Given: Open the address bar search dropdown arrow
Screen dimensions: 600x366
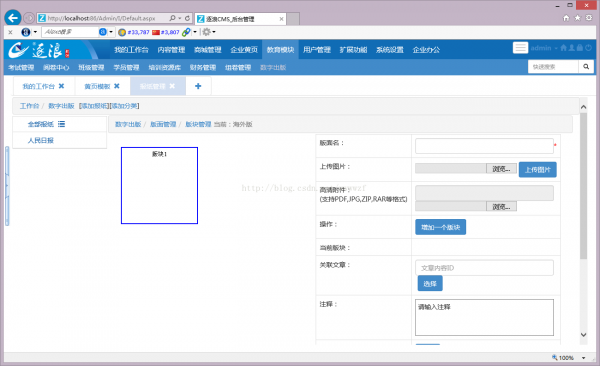Looking at the screenshot, I should 180,18.
